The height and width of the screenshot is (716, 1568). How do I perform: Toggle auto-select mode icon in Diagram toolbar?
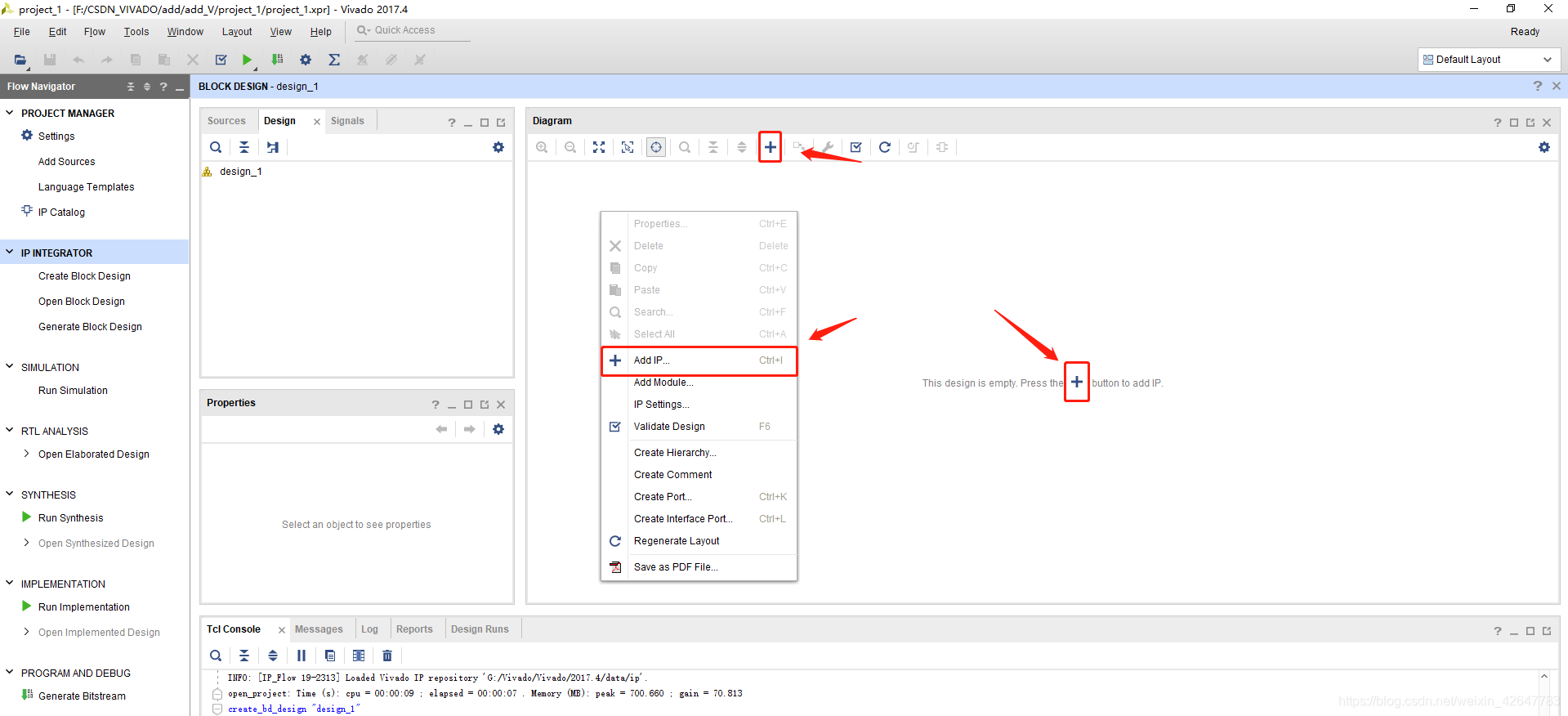click(x=656, y=147)
